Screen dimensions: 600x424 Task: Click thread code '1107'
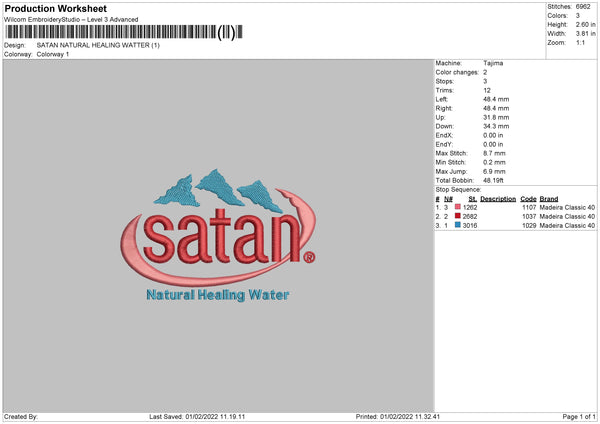point(529,207)
